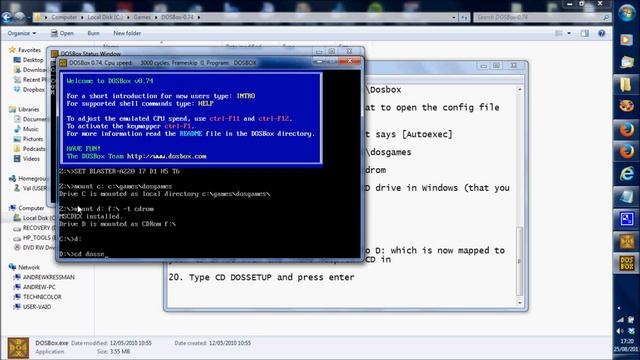Refresh the Explorer address bar

(464, 17)
